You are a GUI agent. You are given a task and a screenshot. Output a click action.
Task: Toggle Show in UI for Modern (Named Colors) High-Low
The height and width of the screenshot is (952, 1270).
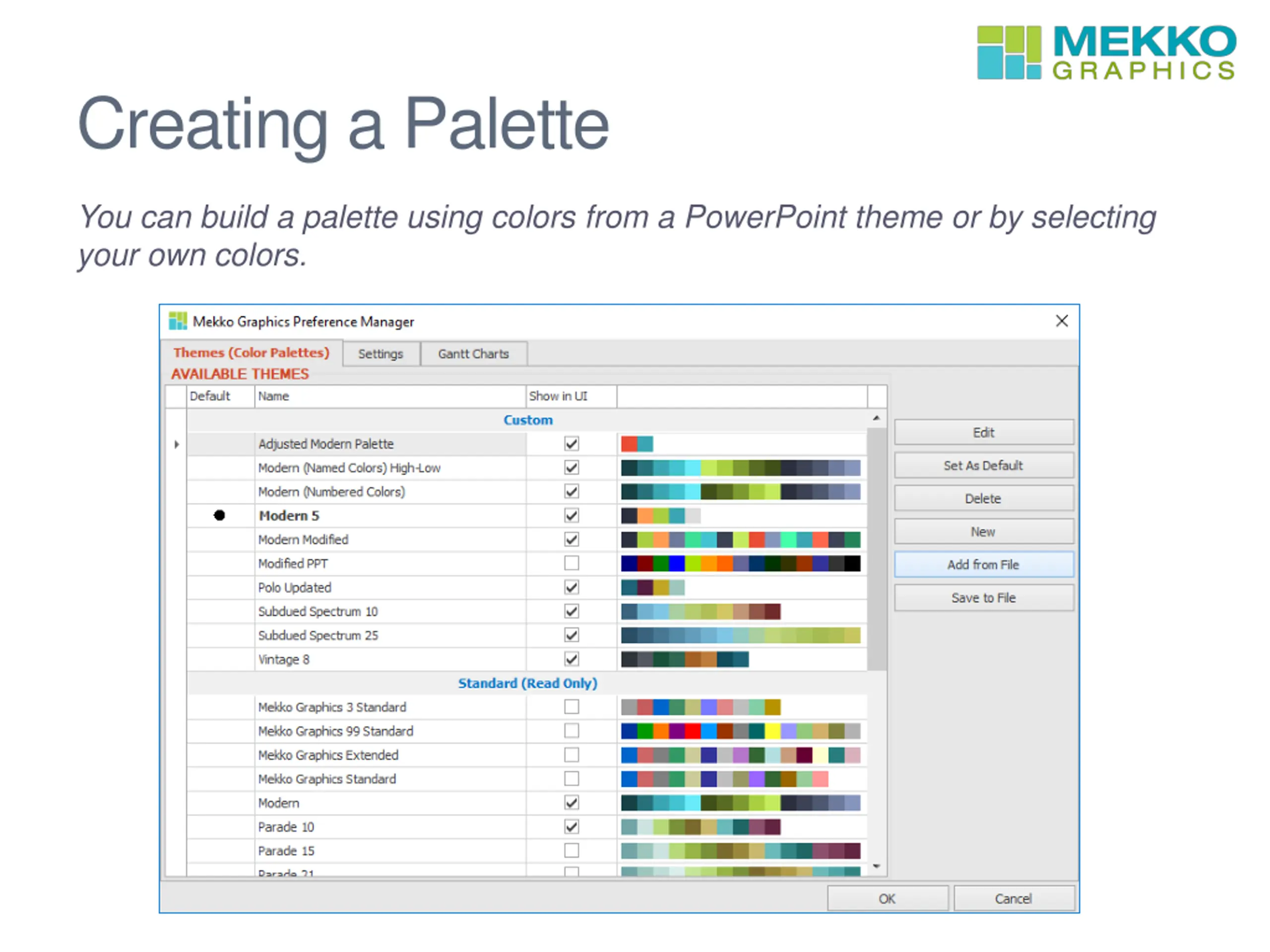571,468
